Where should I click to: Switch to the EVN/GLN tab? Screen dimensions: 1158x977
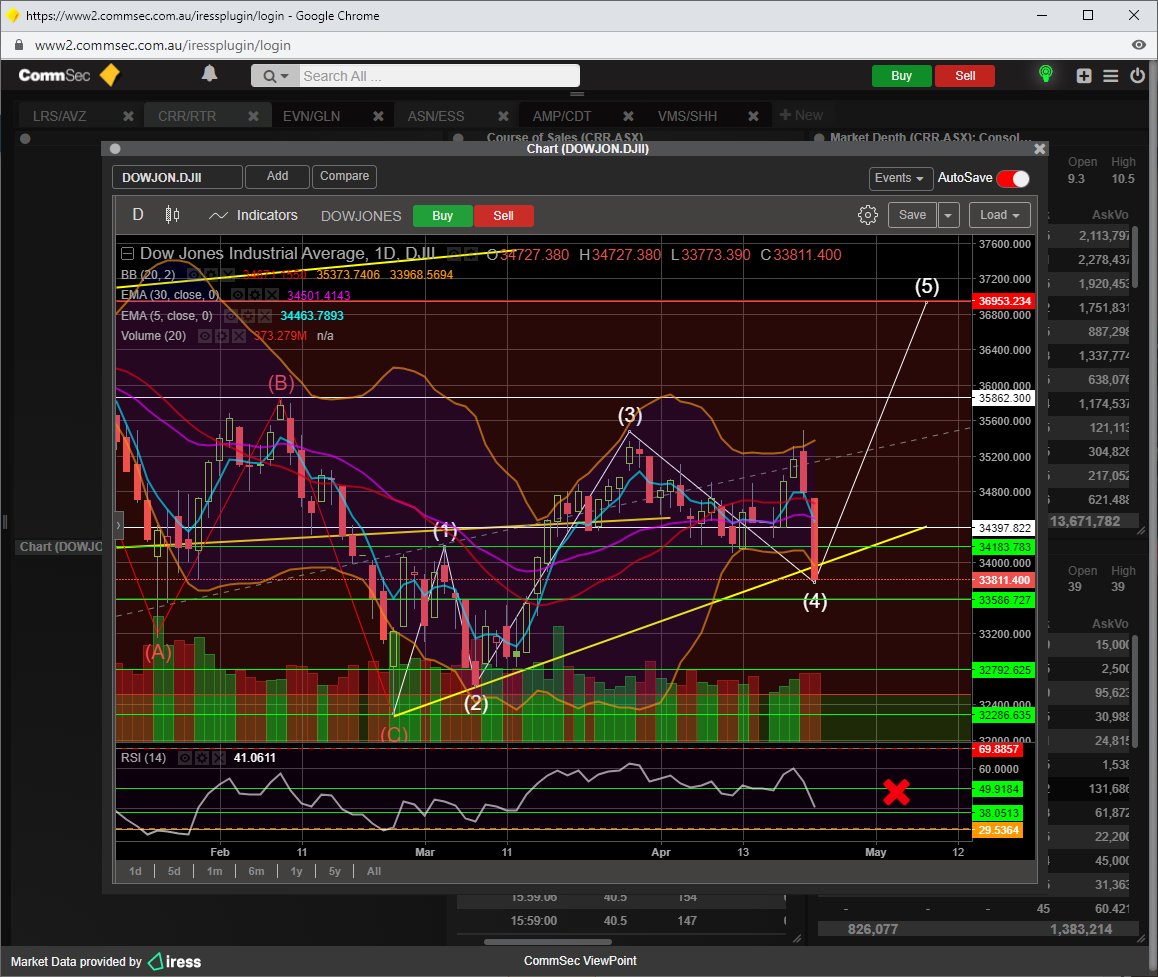point(311,116)
